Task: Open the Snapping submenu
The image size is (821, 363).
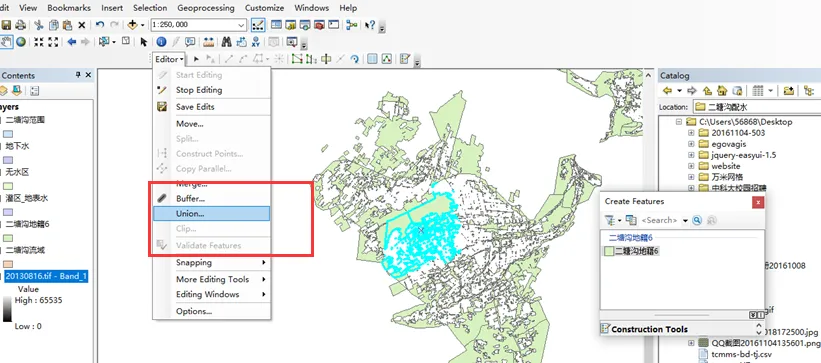Action: pos(212,262)
